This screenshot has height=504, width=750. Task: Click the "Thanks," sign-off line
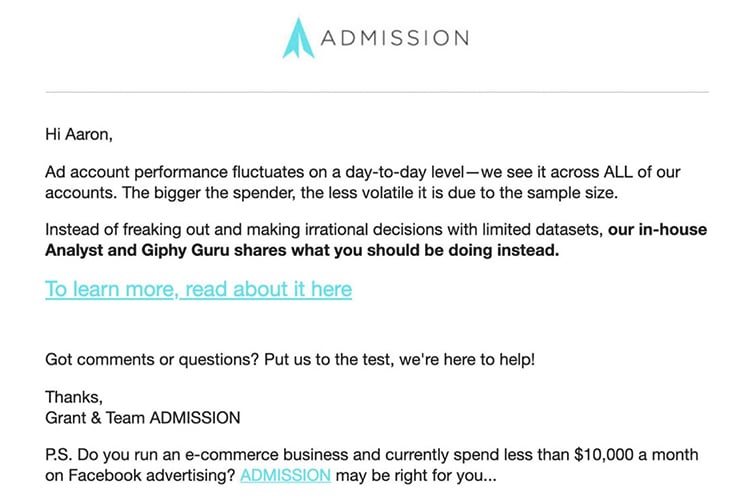click(74, 397)
